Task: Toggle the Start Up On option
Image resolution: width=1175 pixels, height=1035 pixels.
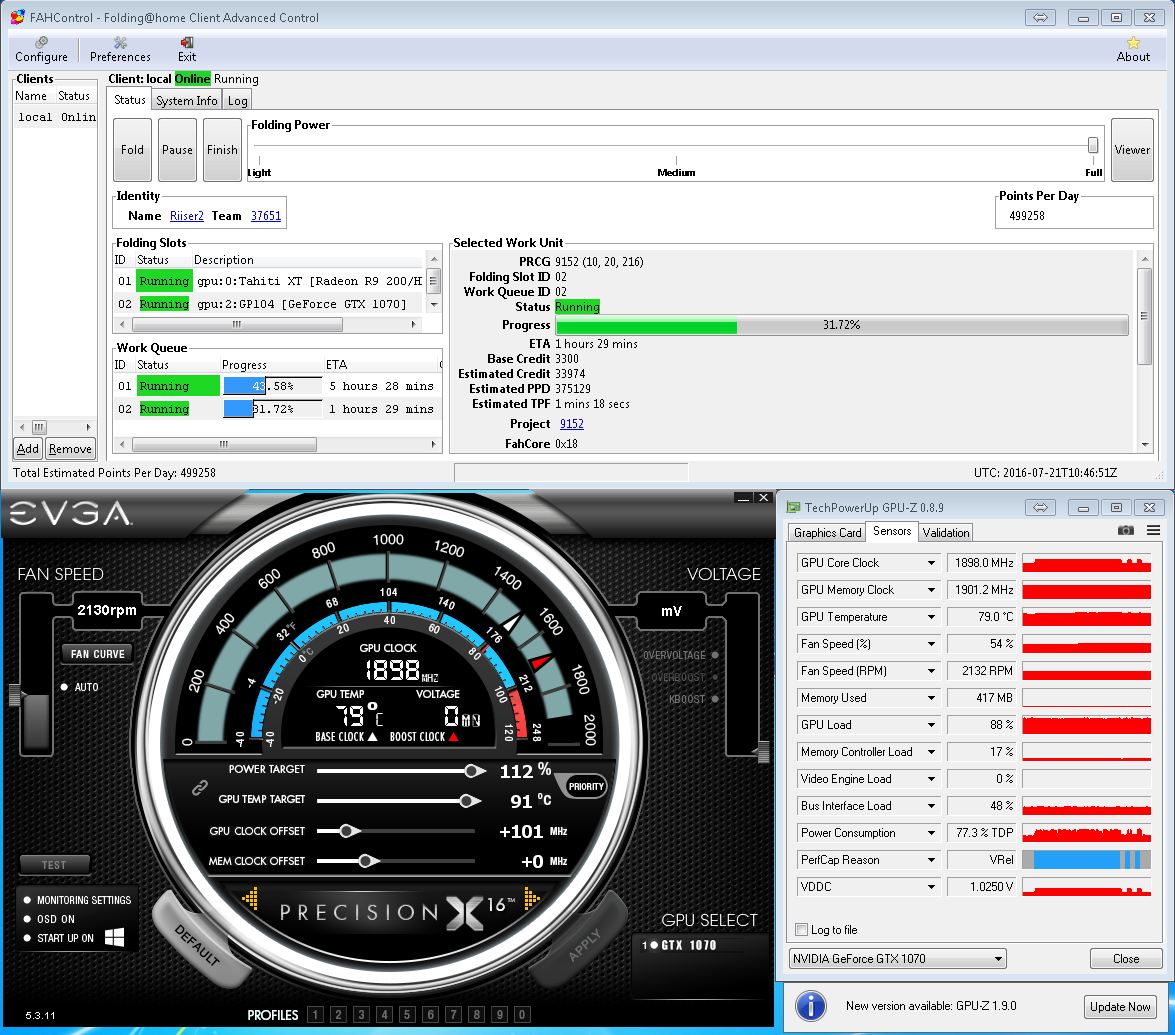Action: click(28, 938)
